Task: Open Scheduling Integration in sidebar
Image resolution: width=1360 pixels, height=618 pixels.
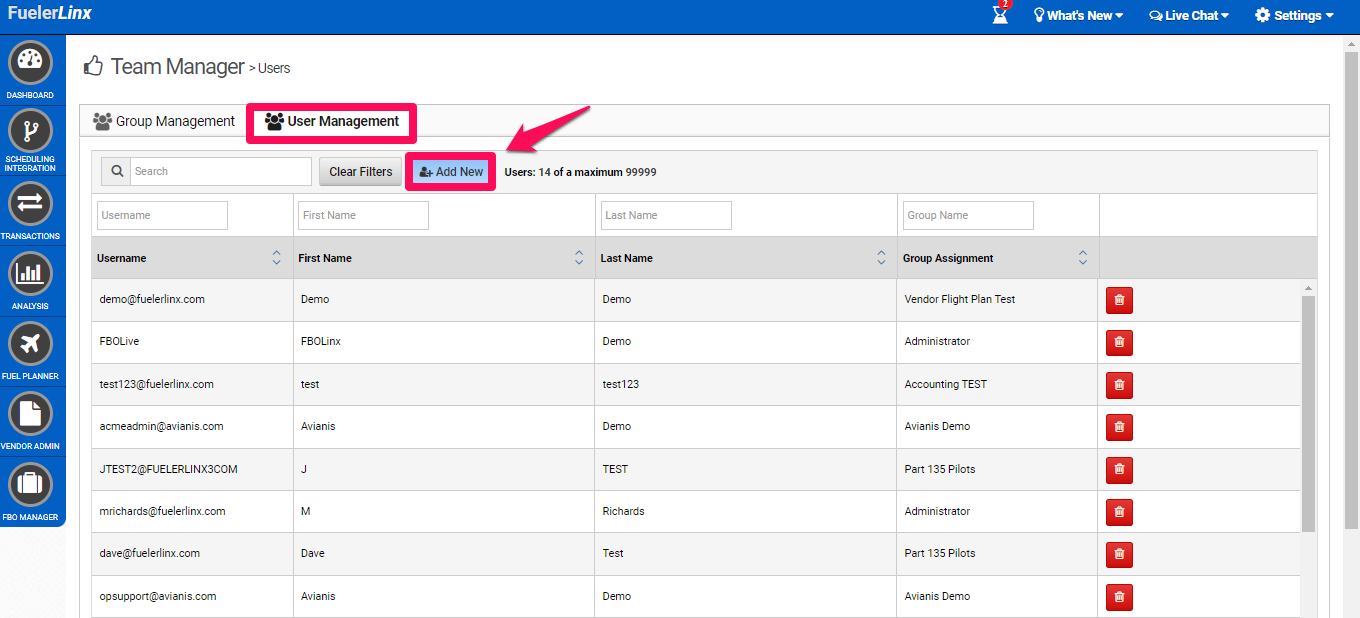Action: coord(30,130)
